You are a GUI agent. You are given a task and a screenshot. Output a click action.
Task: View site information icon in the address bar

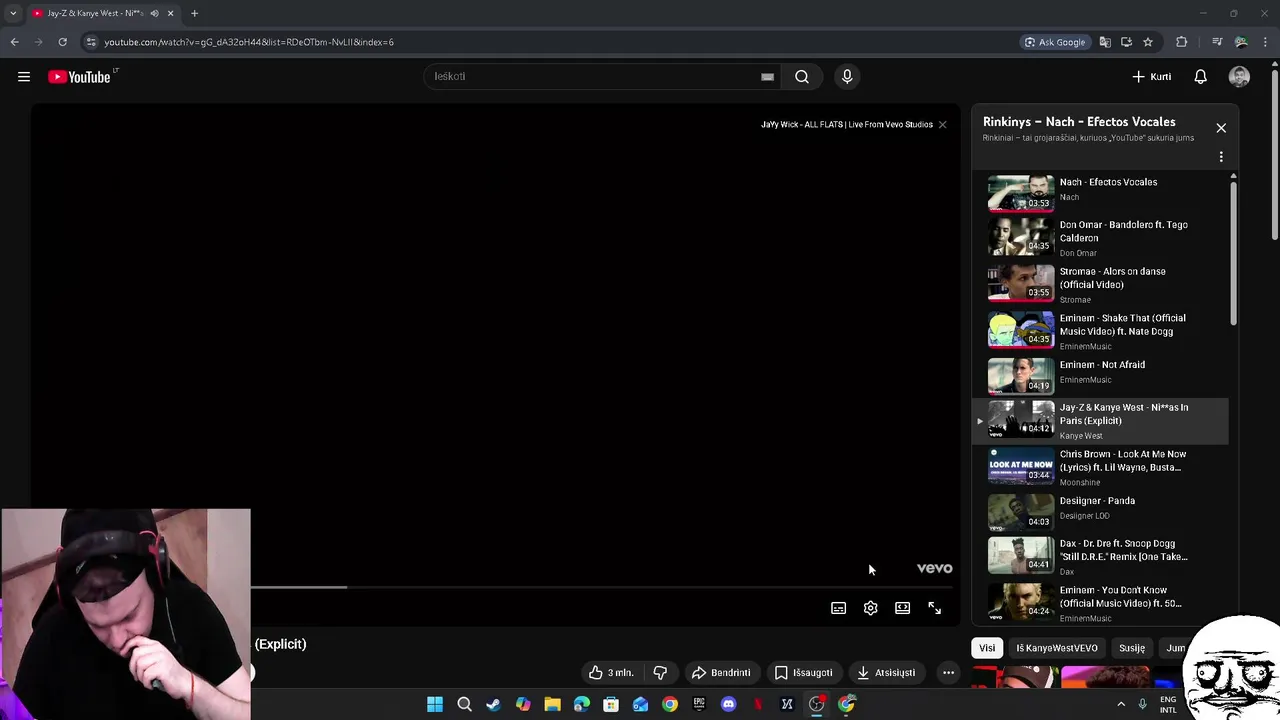point(91,42)
